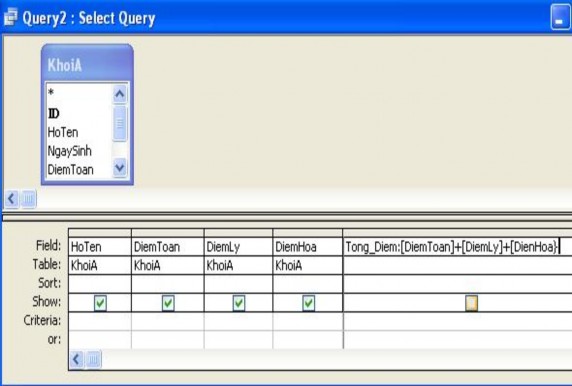The image size is (572, 386).
Task: Click the Sort cell for DiemLy column
Action: click(x=239, y=284)
